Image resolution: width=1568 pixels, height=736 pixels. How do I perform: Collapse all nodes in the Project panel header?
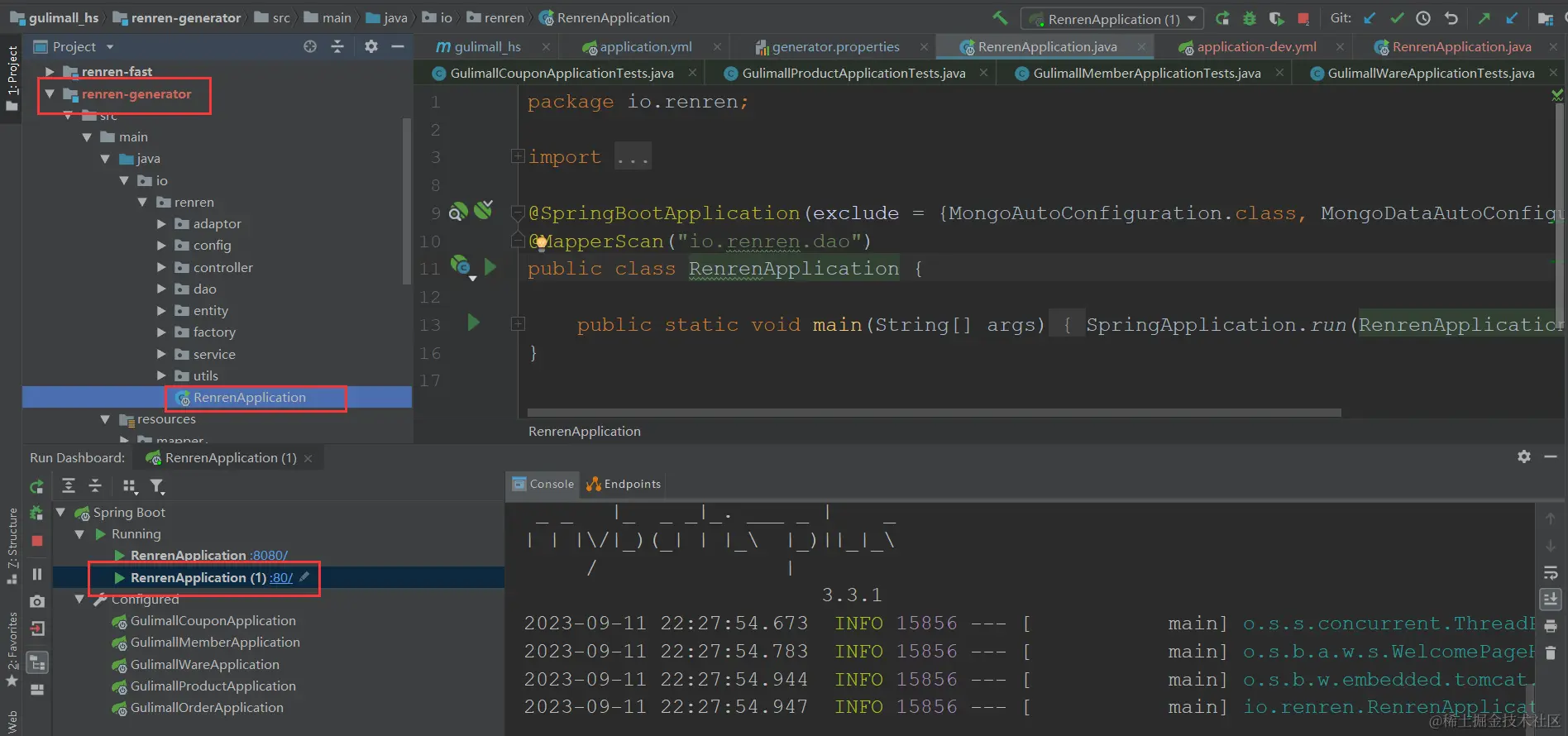[337, 46]
